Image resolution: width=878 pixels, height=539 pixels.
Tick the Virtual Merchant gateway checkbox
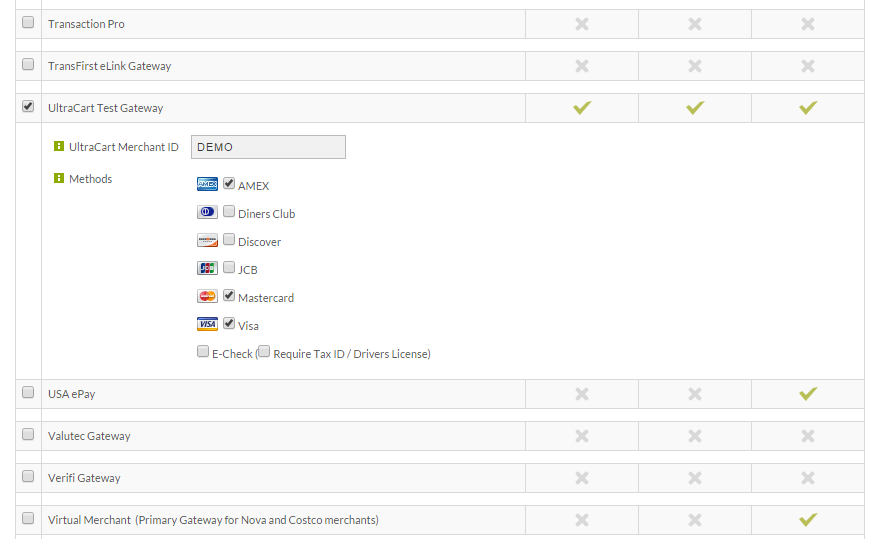point(28,518)
